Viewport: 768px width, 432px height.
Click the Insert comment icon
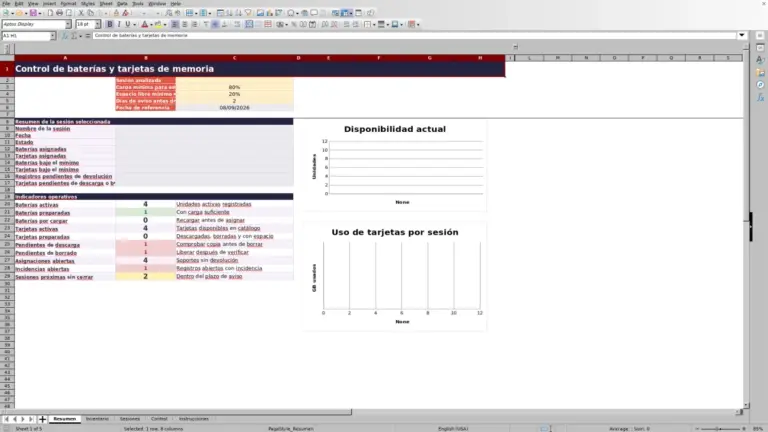314,13
